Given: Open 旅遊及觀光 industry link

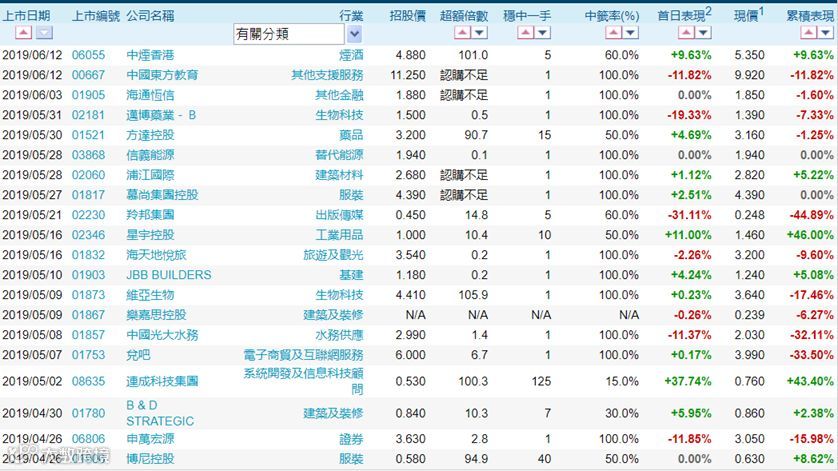Looking at the screenshot, I should [333, 255].
